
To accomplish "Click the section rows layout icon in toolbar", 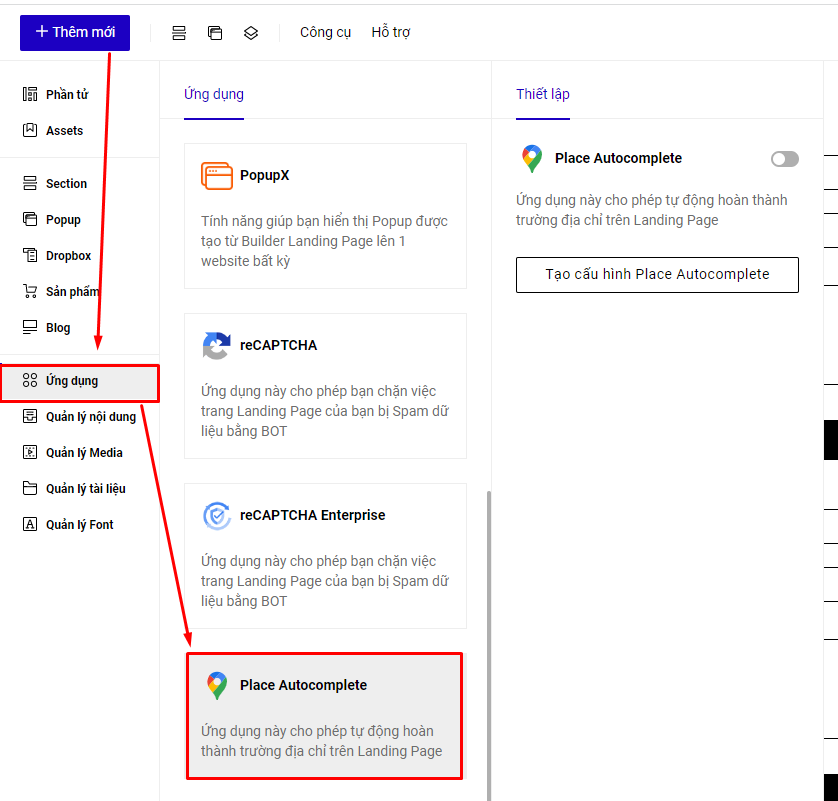I will pos(179,33).
